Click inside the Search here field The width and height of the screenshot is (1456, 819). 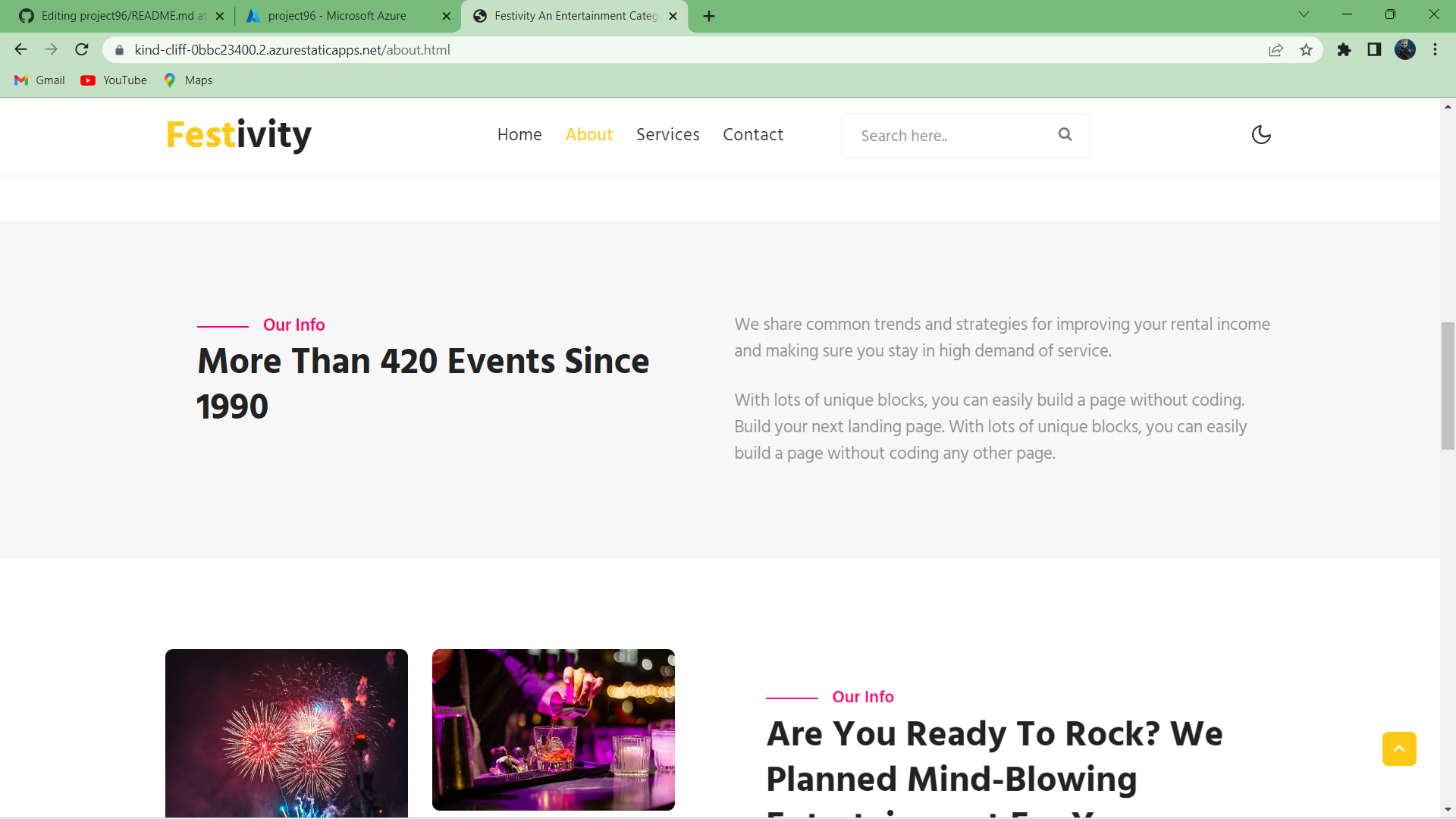pos(940,135)
